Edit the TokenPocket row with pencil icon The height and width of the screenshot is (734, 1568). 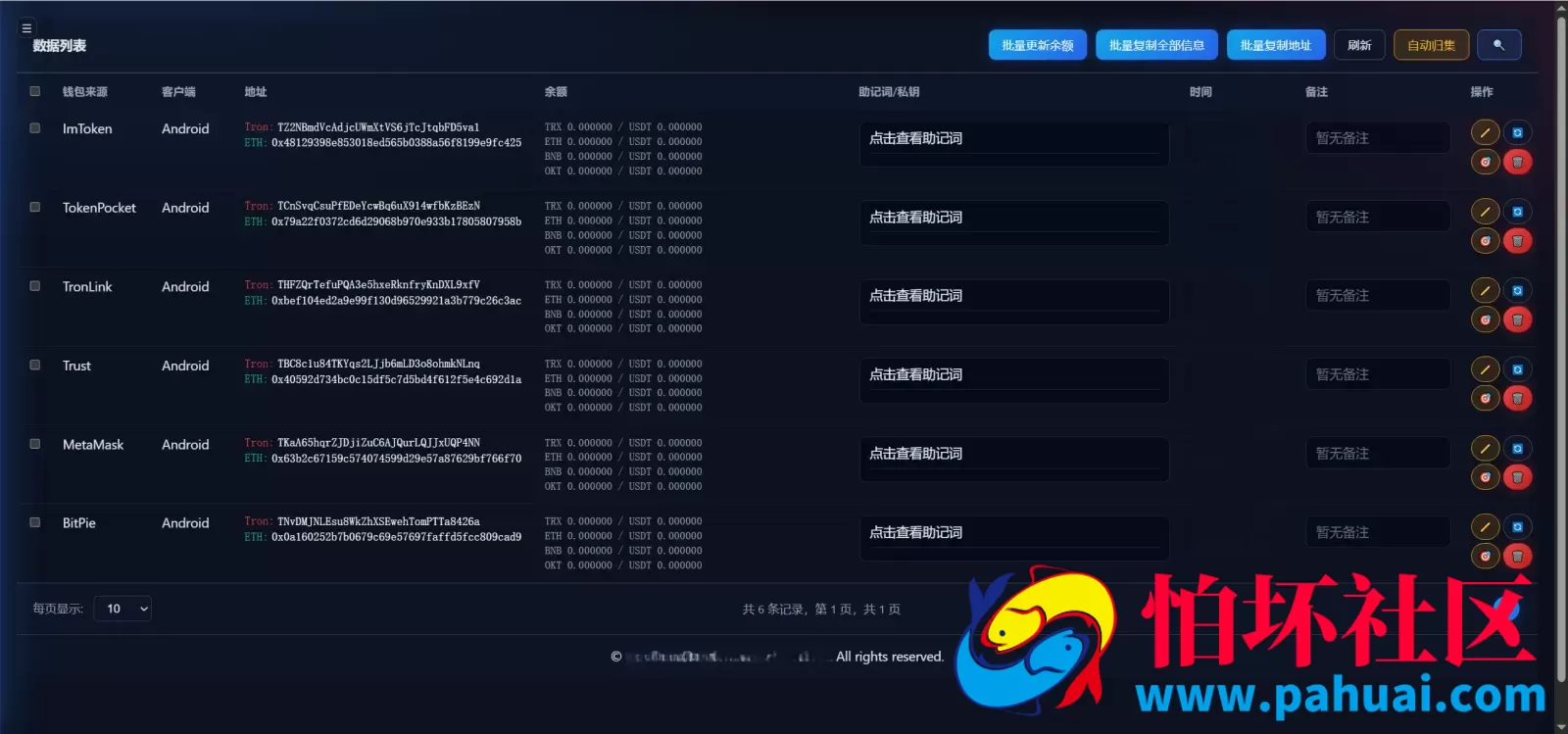[x=1485, y=212]
